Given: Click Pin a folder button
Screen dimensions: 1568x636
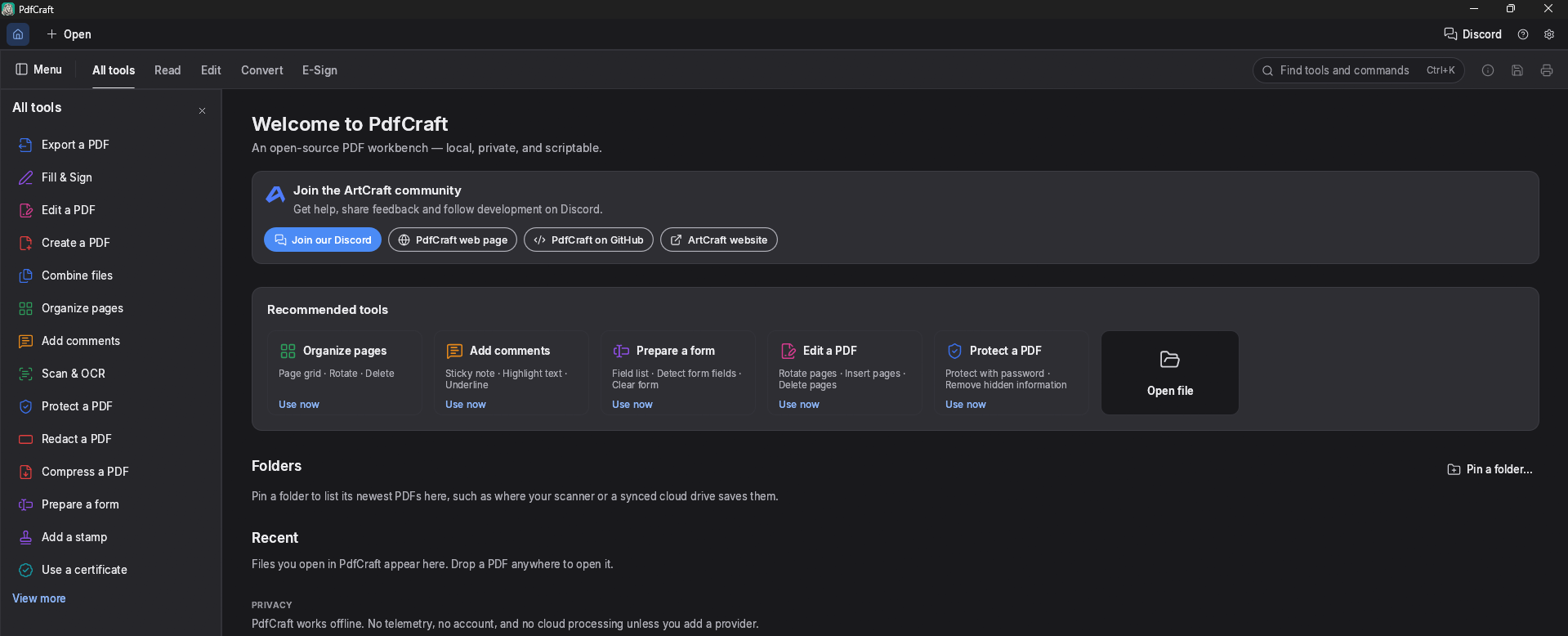Looking at the screenshot, I should [1490, 469].
